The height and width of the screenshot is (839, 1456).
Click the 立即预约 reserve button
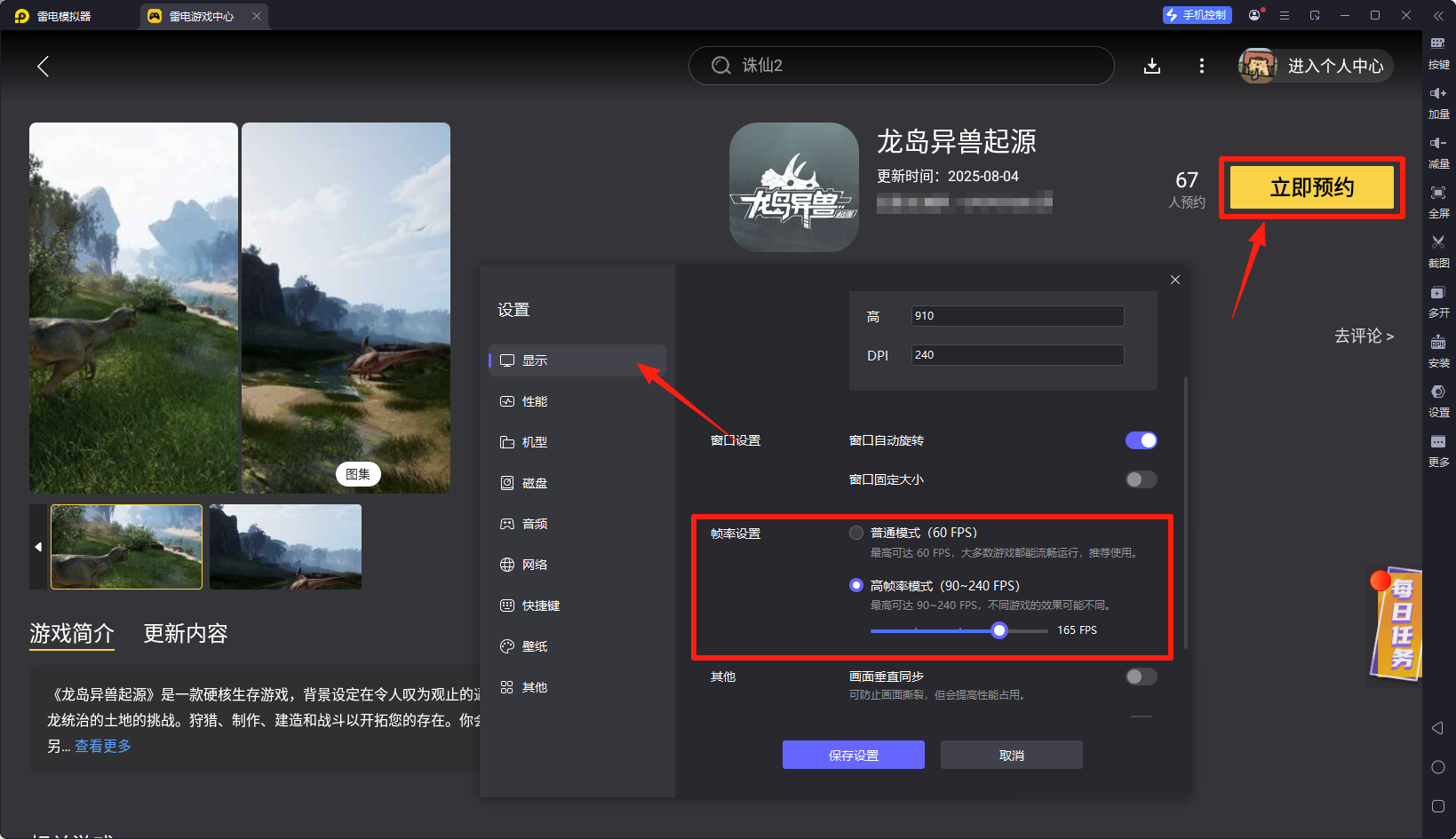click(x=1312, y=187)
